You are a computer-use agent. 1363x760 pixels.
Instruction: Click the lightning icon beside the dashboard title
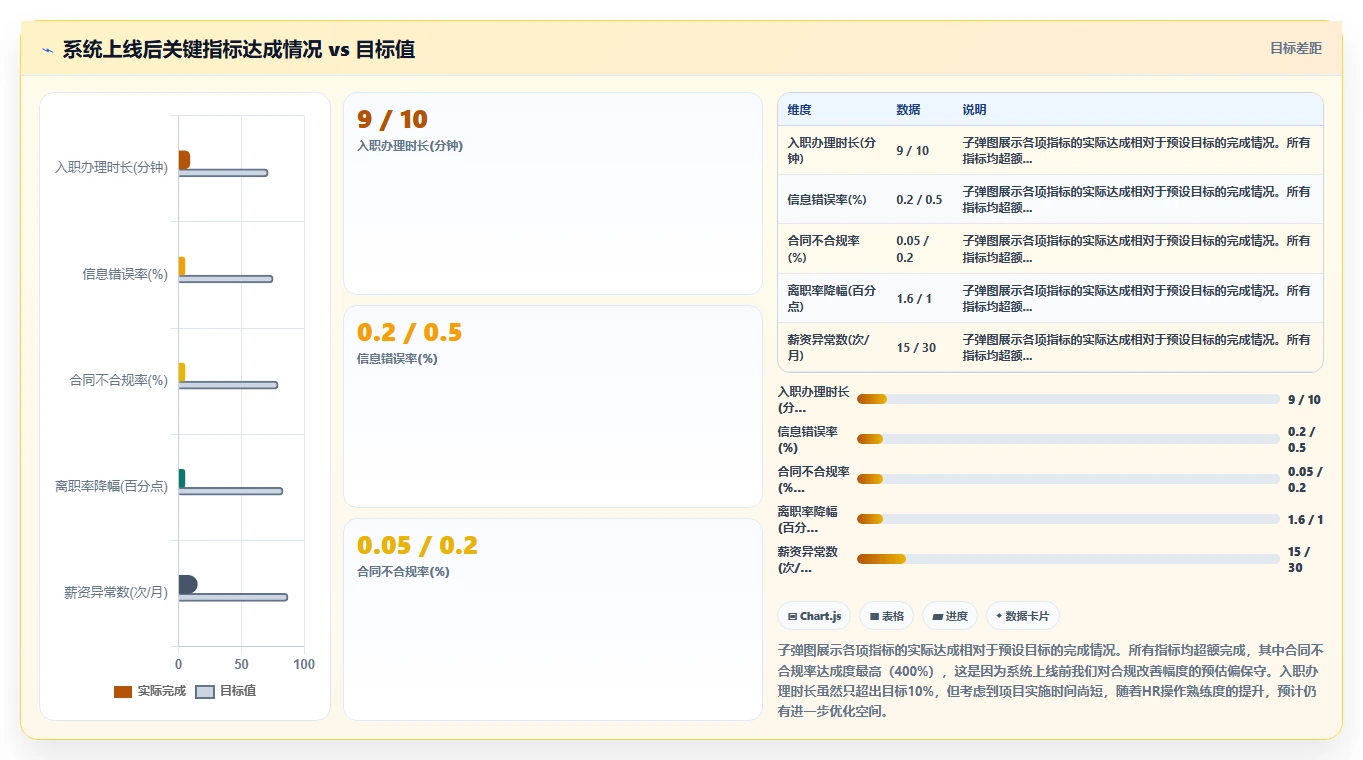coord(48,50)
